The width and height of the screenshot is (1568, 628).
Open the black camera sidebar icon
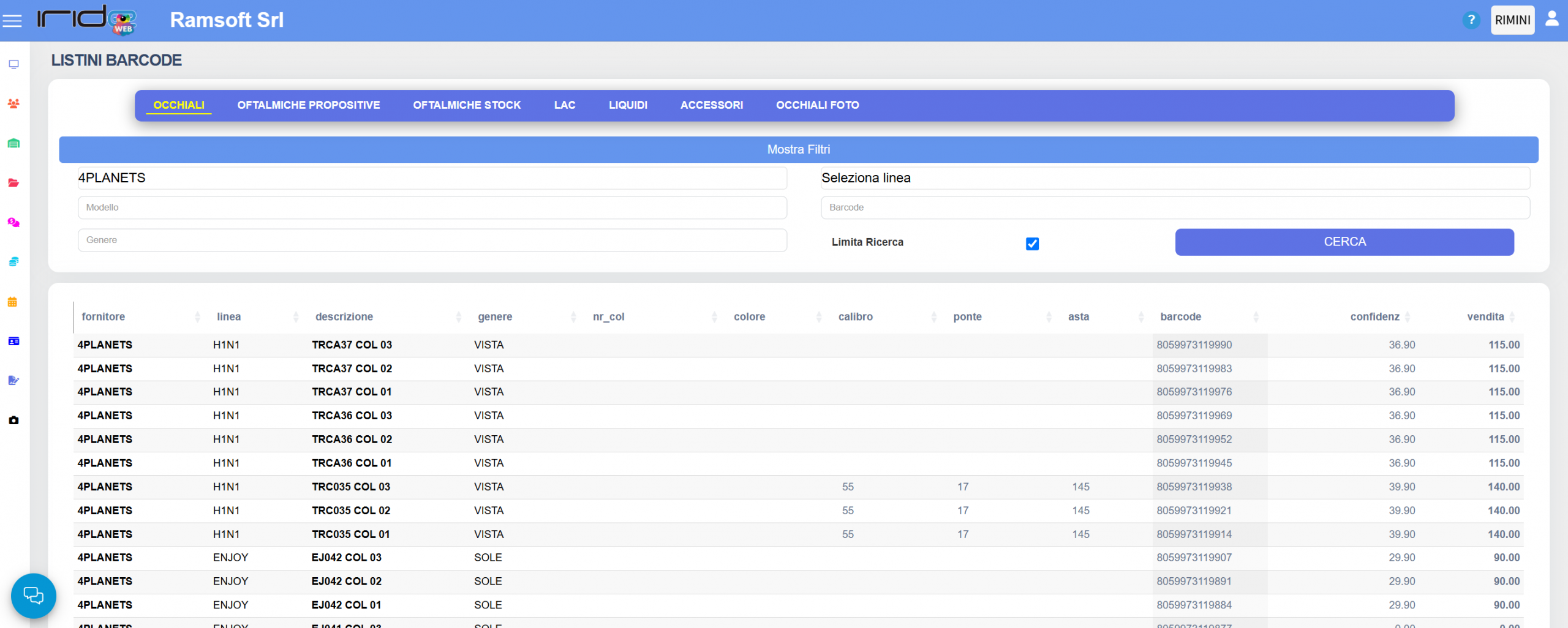[x=13, y=421]
